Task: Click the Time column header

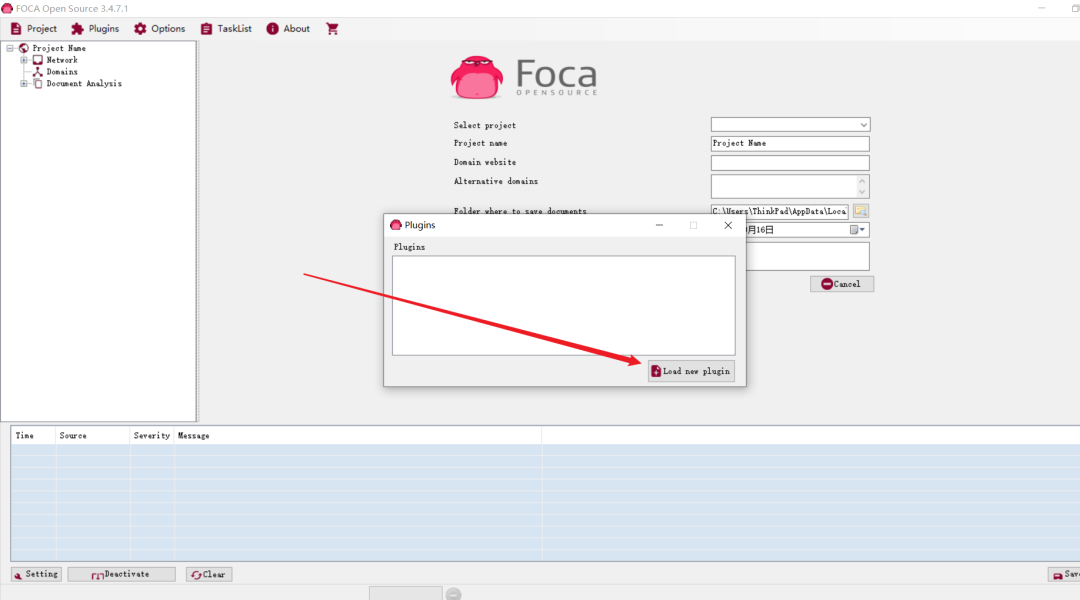Action: (x=33, y=435)
